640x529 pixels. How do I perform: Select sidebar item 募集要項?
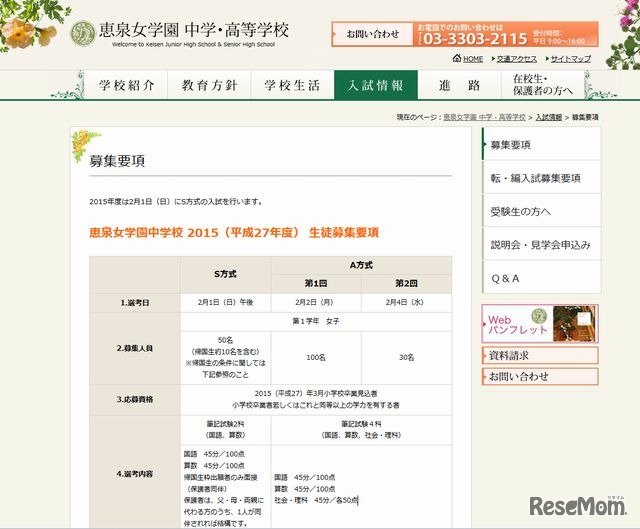click(x=541, y=144)
